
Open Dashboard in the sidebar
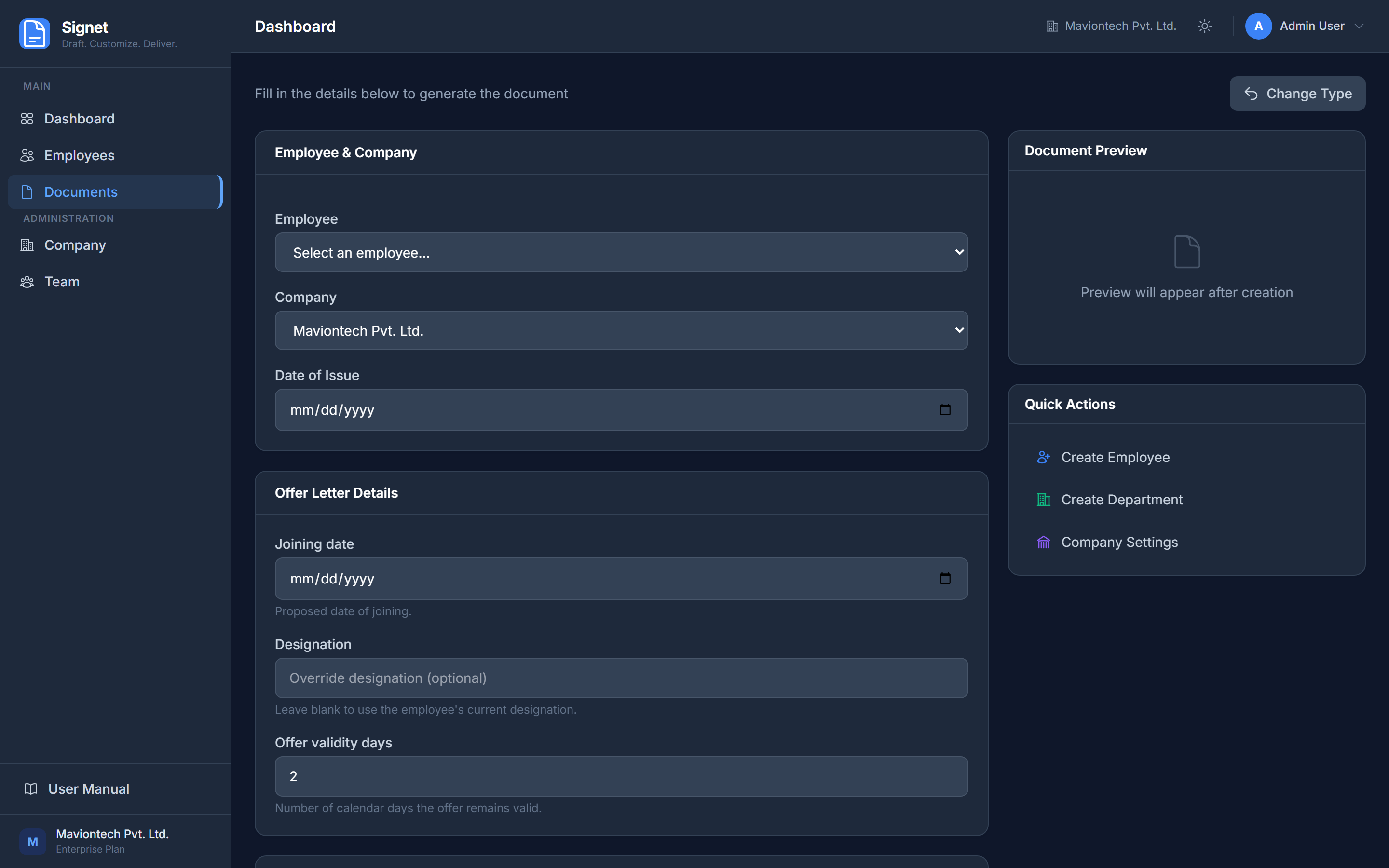(x=79, y=119)
